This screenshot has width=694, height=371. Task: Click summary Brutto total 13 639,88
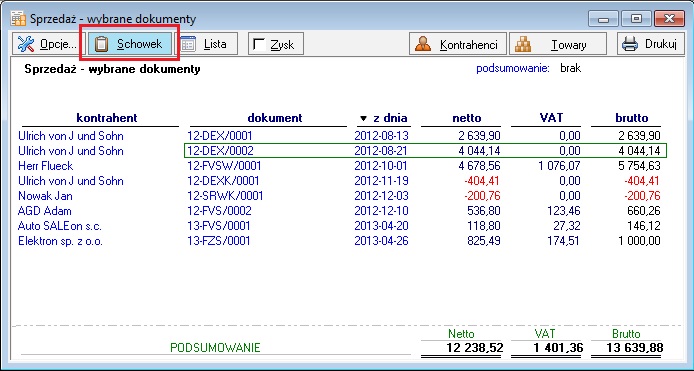click(x=635, y=348)
